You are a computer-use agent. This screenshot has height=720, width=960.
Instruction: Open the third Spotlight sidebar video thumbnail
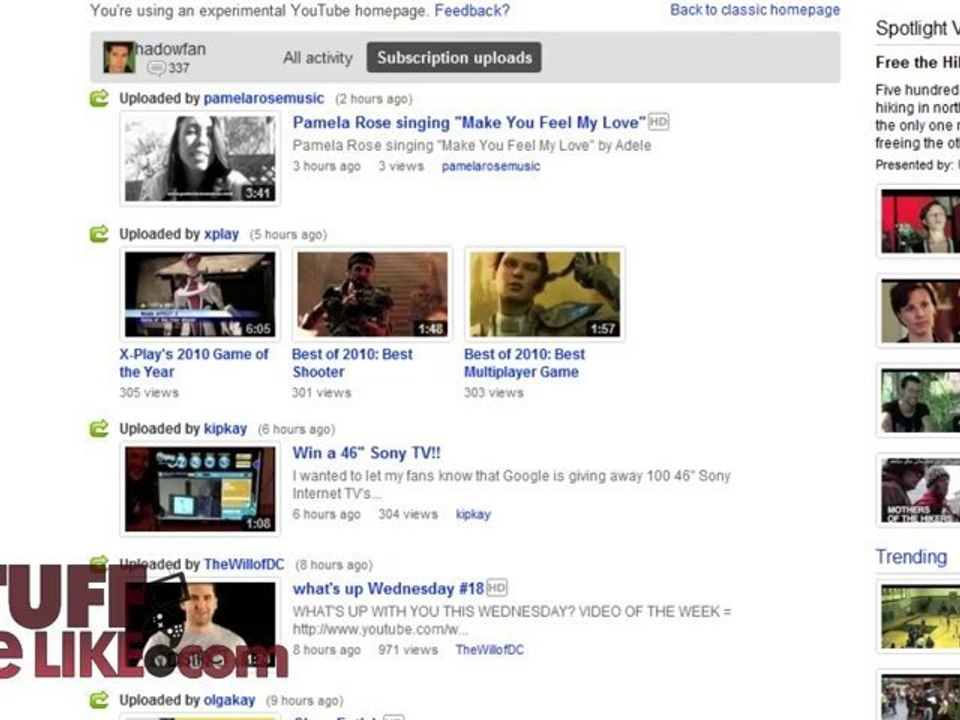click(919, 401)
